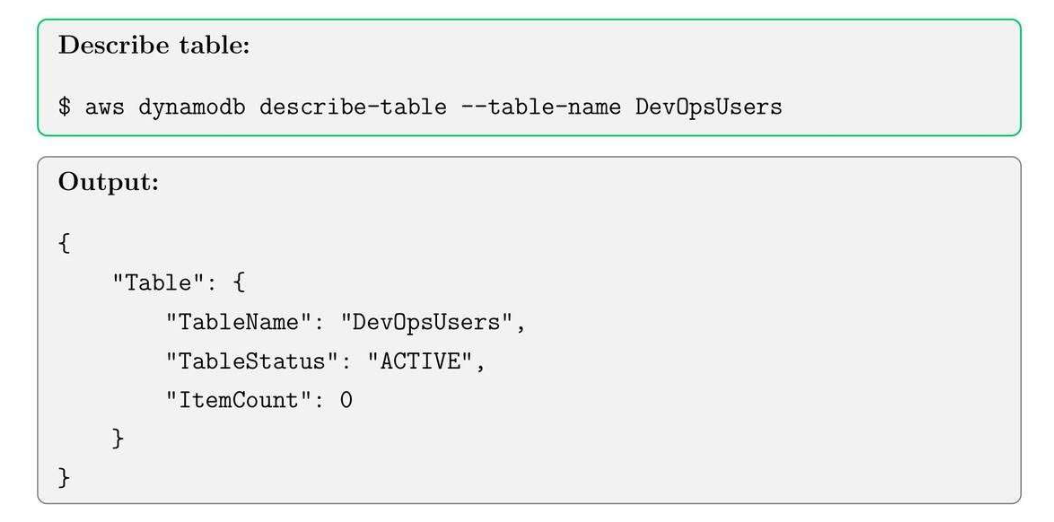Click the "Output:" heading
Viewport: 1054px width, 522px height.
click(x=108, y=185)
